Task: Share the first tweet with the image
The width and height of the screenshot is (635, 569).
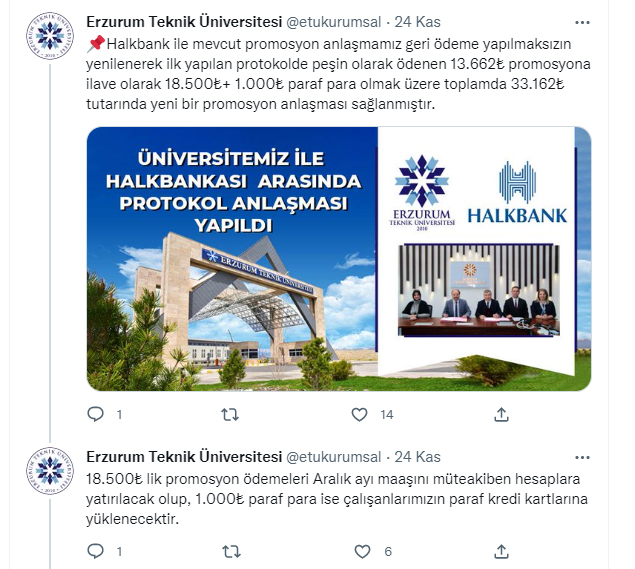Action: coord(501,414)
